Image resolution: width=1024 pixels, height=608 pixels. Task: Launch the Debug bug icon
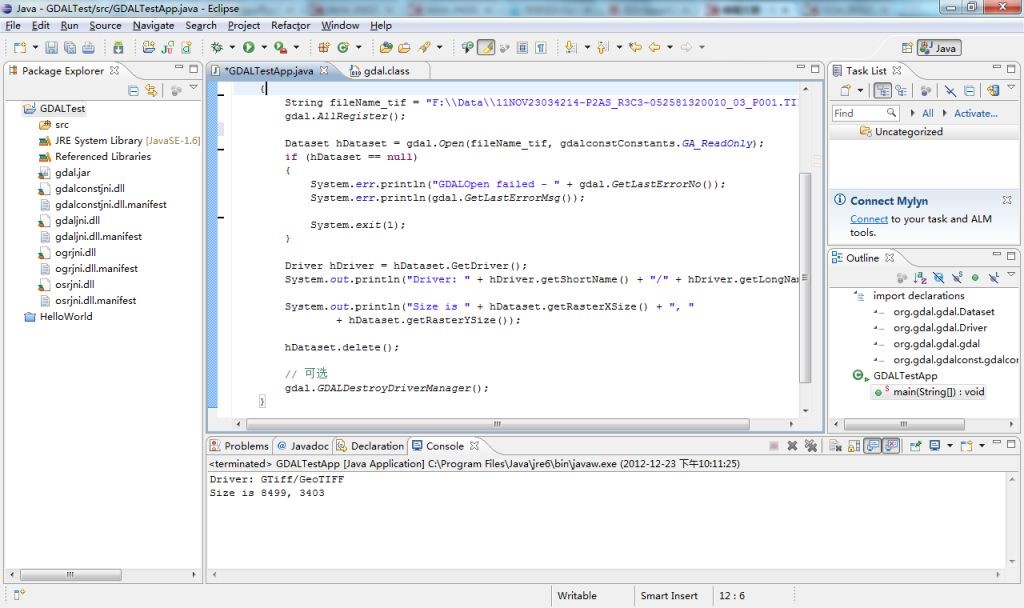[217, 47]
